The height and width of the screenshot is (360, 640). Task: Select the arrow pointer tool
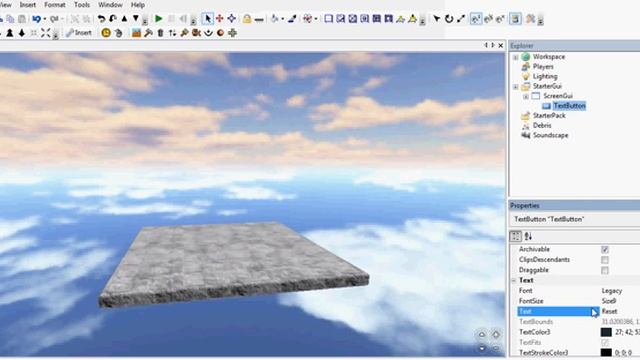(208, 18)
